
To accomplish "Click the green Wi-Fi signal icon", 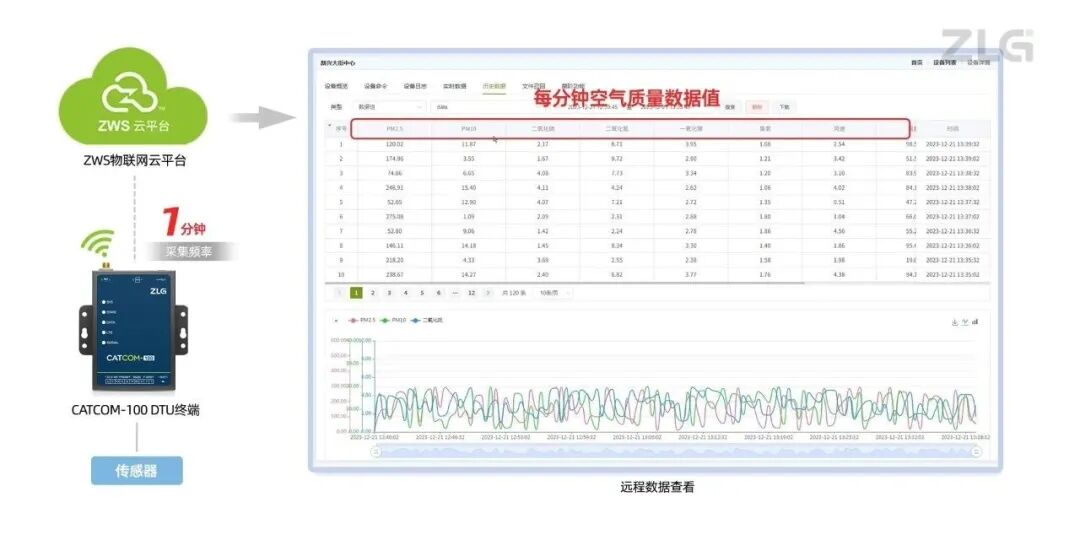I will coord(98,245).
